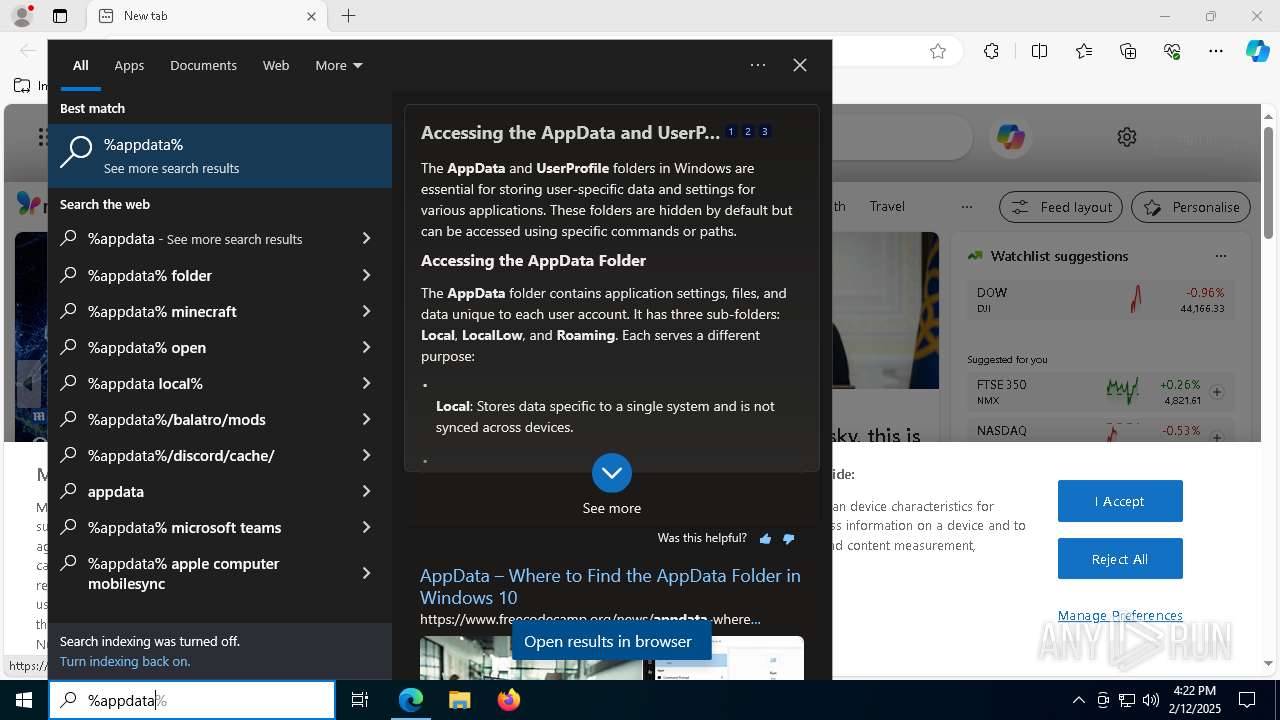This screenshot has width=1280, height=720.
Task: Open Edge profile avatar icon
Action: point(21,16)
